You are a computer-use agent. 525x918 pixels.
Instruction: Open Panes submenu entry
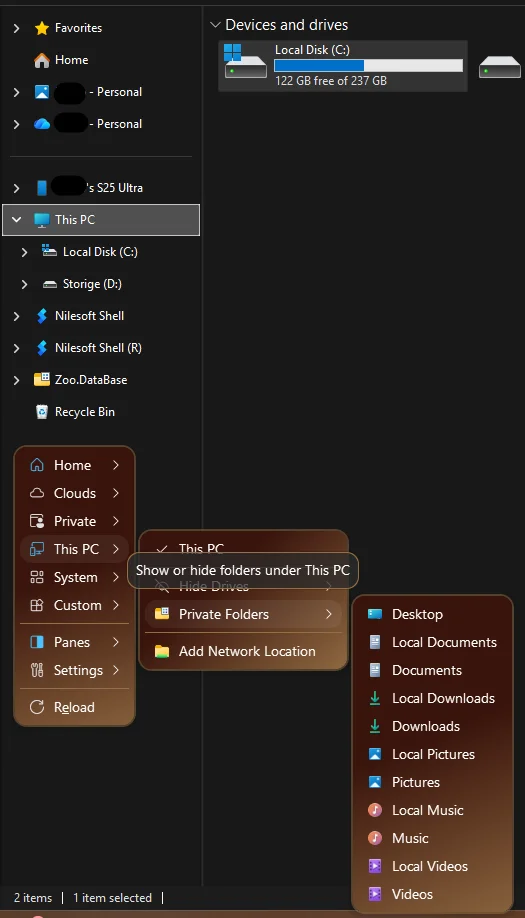74,642
